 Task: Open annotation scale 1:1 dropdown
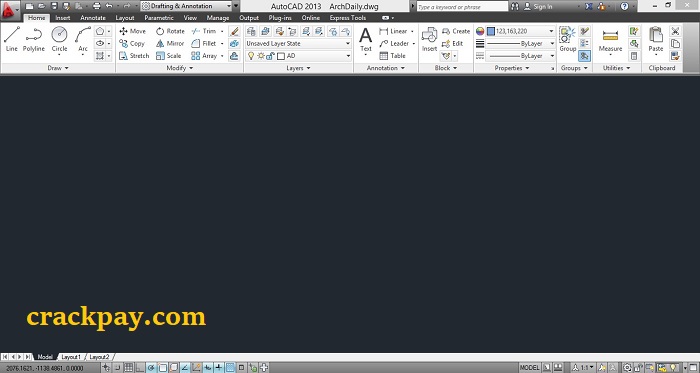tap(584, 368)
